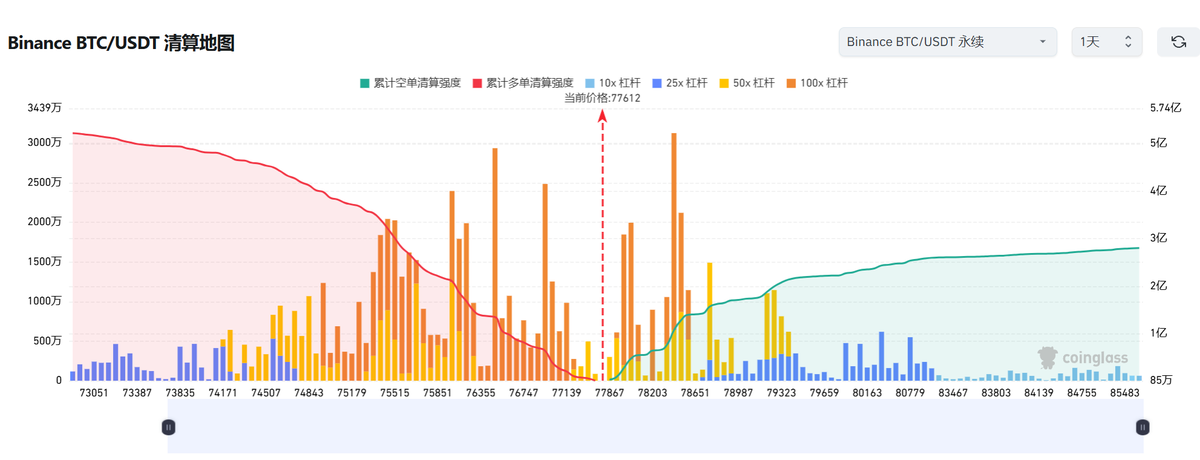Click the right handle of the zoom slider
Screen dimensions: 1200x460
coord(1142,427)
